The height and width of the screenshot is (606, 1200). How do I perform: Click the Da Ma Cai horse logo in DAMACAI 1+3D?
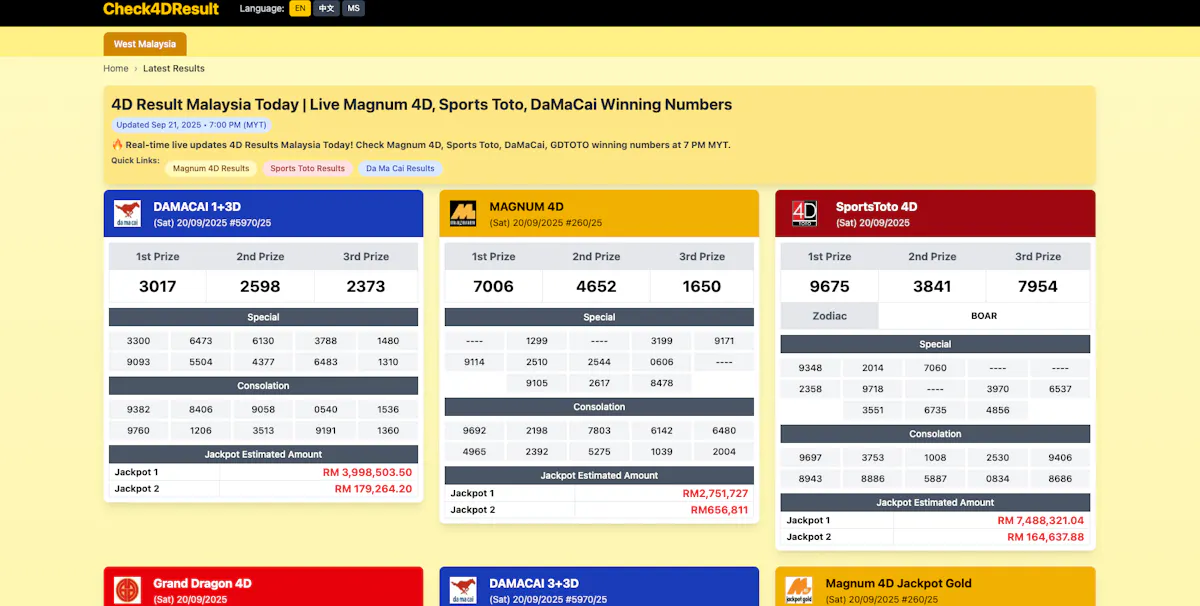point(127,213)
